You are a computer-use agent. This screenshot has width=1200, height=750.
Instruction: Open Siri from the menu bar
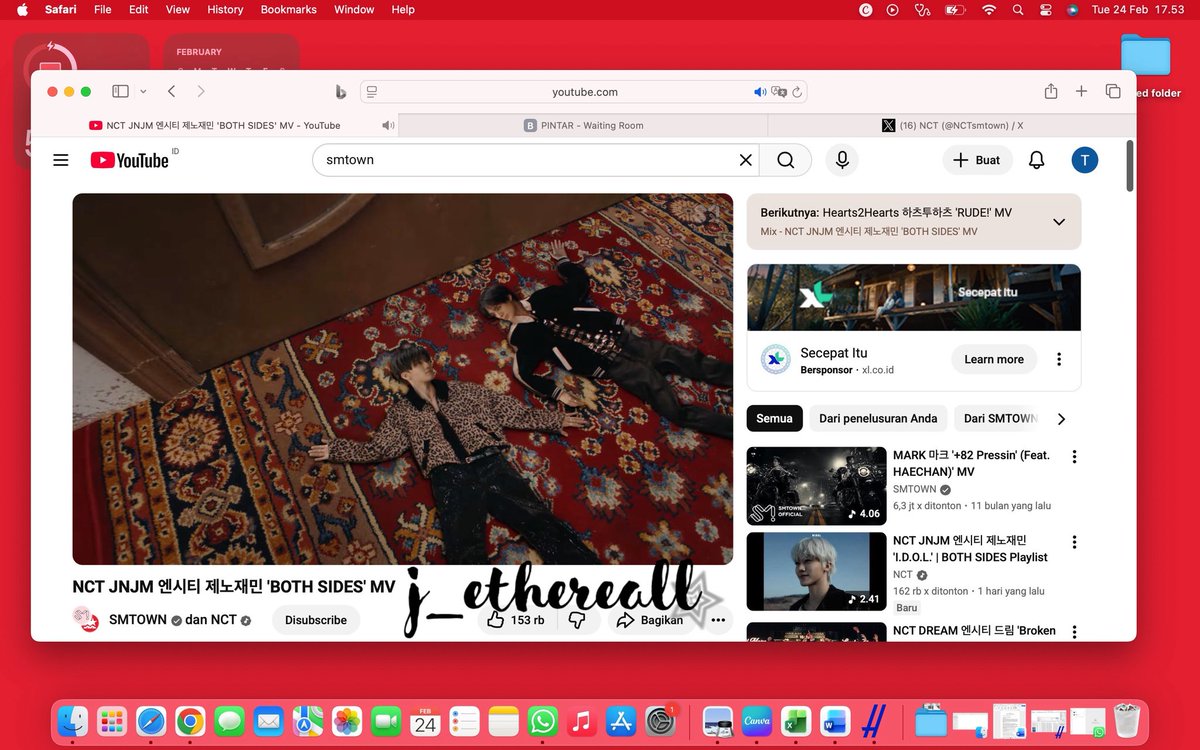pyautogui.click(x=1072, y=9)
